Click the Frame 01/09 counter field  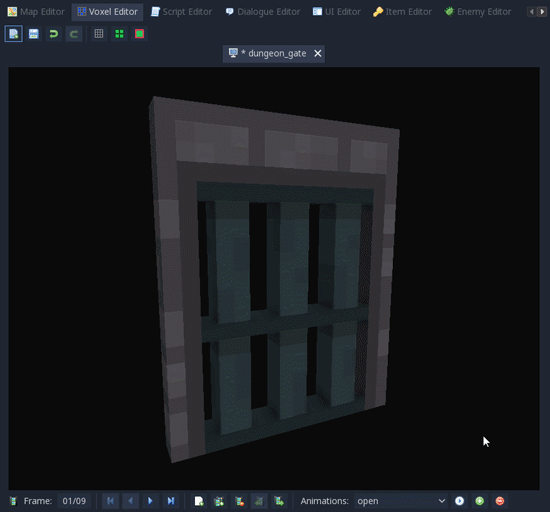click(x=74, y=501)
